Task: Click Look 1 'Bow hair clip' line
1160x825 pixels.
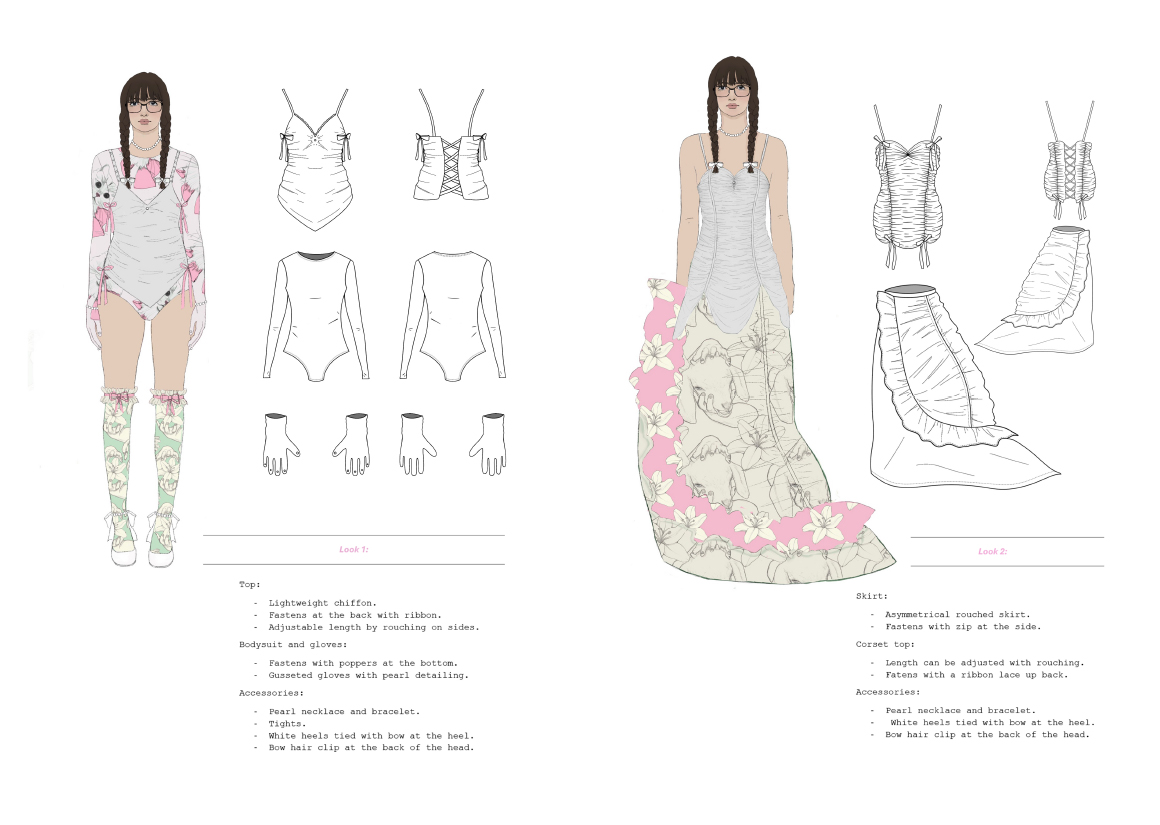Action: 371,748
